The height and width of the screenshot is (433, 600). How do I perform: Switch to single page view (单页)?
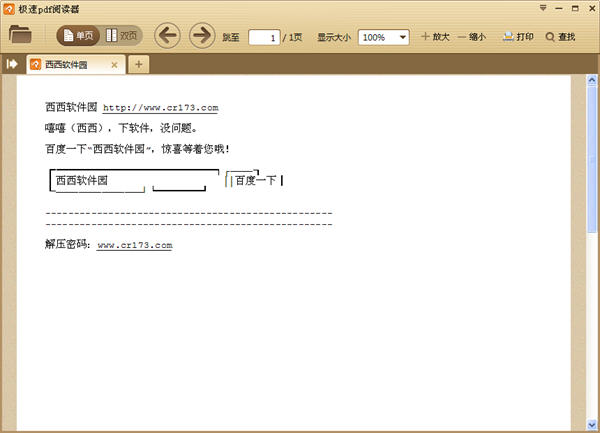click(78, 36)
